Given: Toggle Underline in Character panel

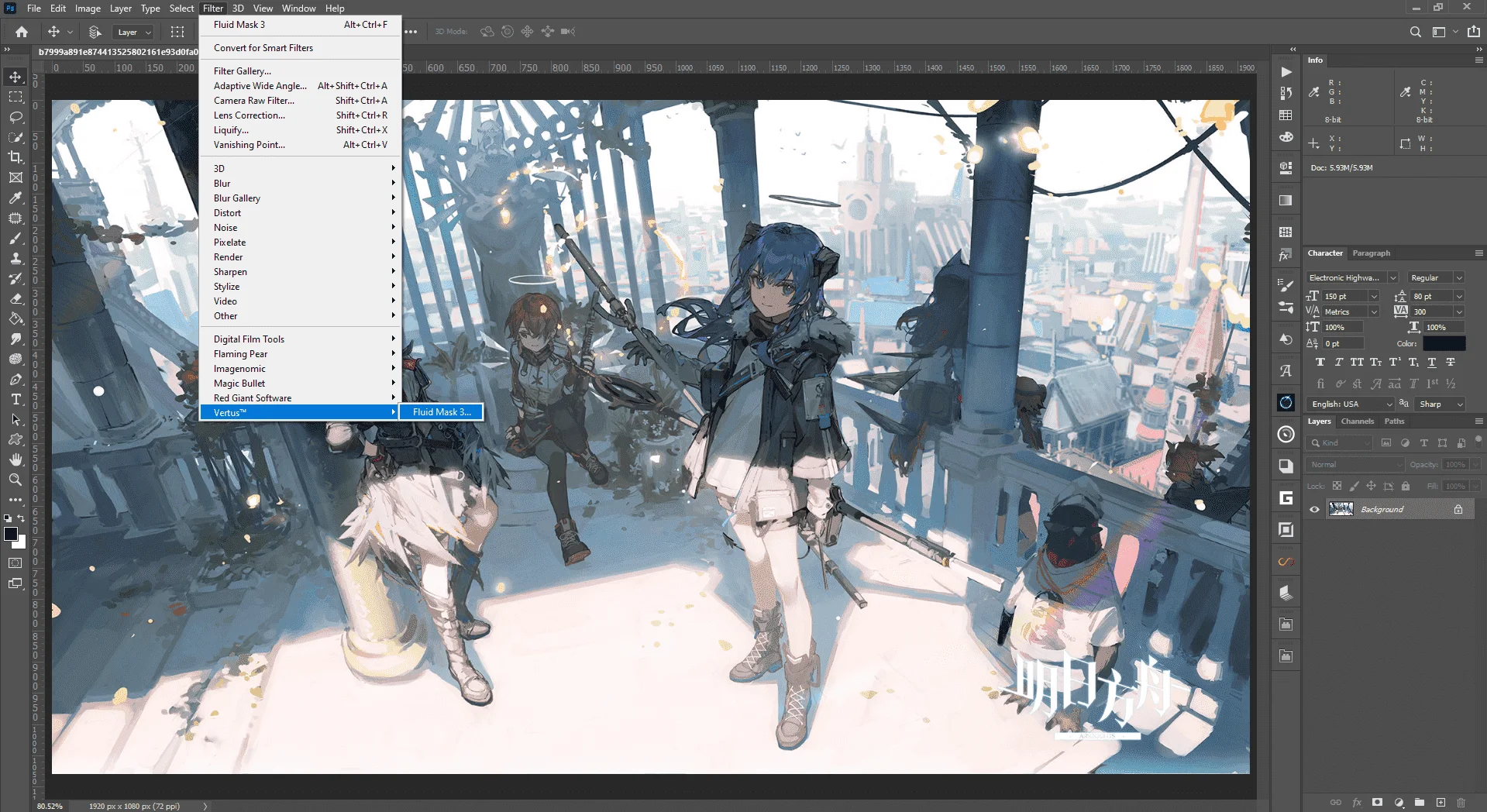Looking at the screenshot, I should [x=1432, y=363].
